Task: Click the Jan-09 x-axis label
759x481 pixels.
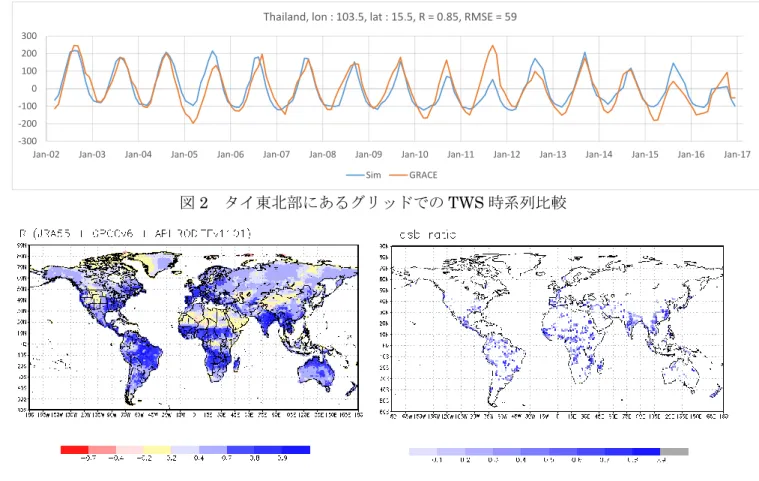Action: coord(368,154)
